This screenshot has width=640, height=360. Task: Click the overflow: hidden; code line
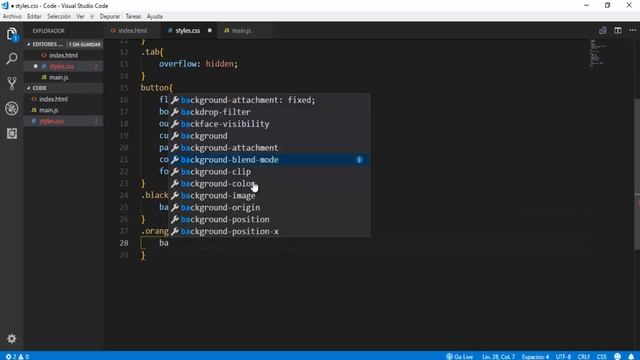(x=198, y=64)
